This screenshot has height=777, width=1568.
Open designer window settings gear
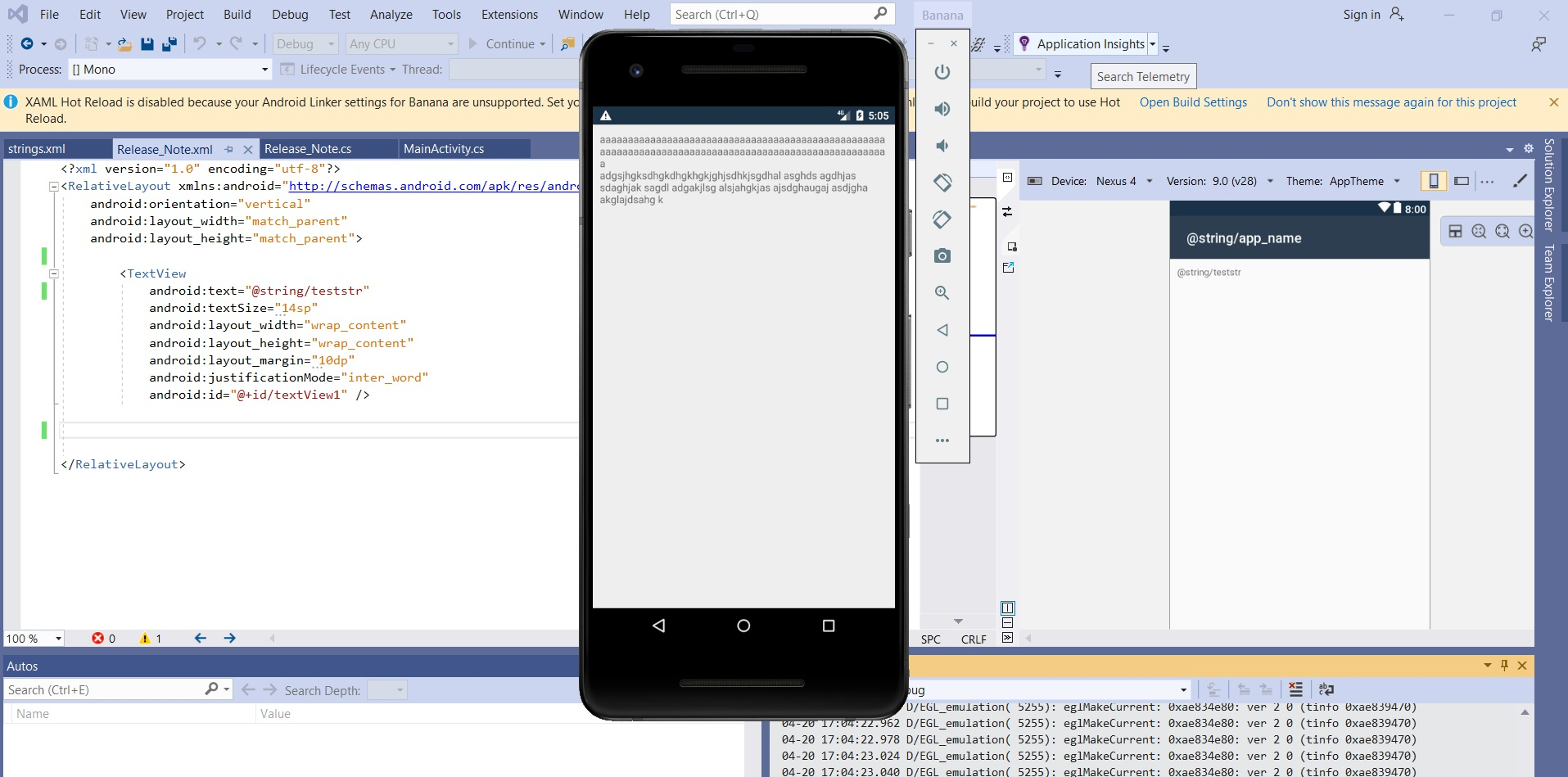click(1528, 149)
